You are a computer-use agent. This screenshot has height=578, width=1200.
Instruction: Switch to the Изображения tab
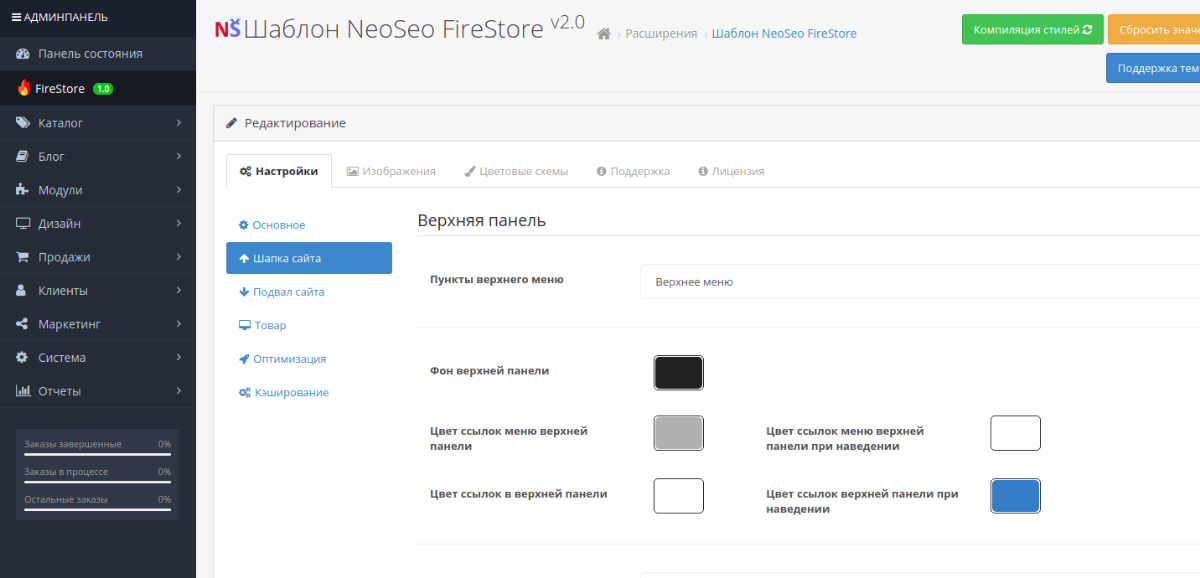point(391,171)
